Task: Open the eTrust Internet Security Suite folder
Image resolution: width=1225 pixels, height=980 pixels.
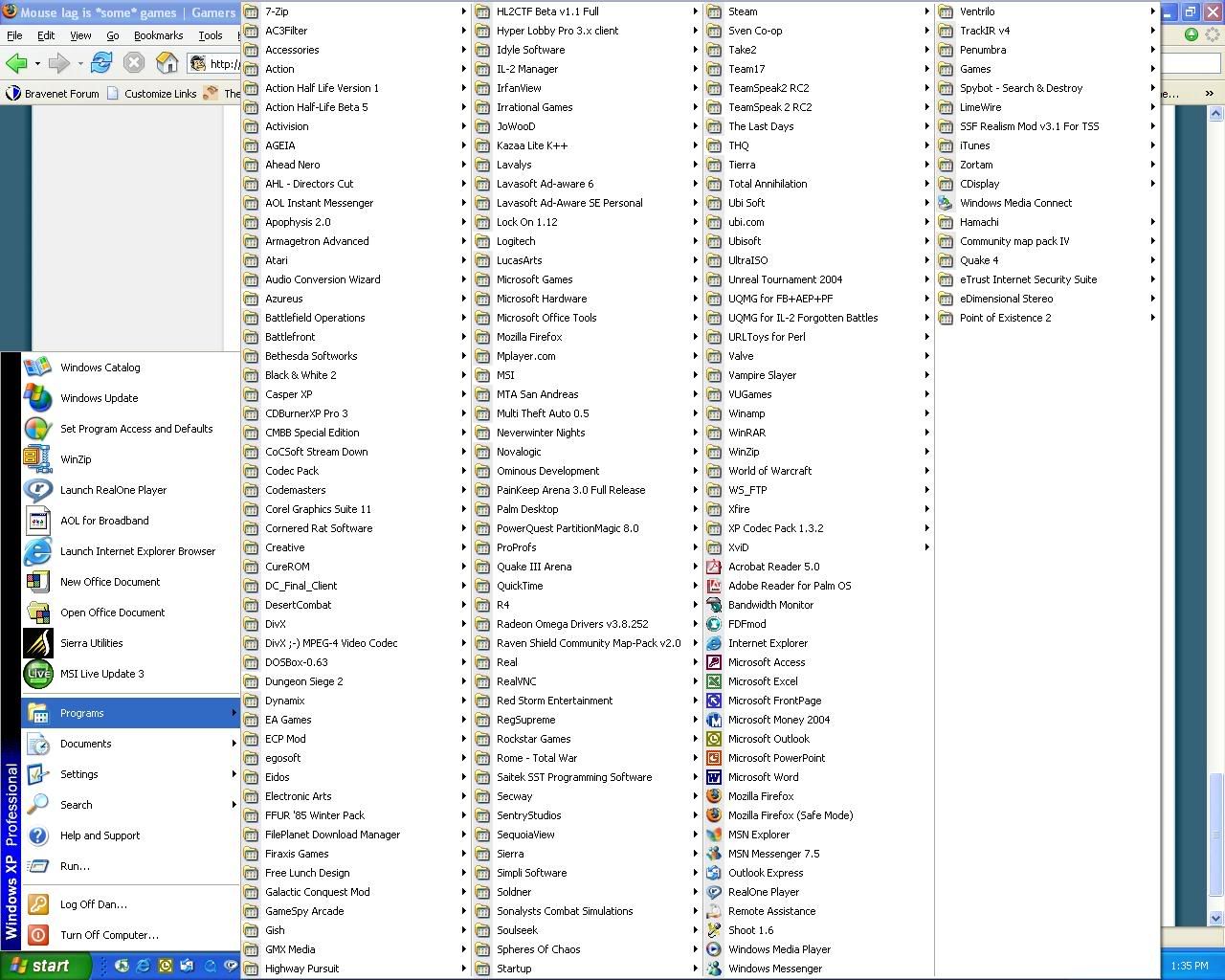Action: 1048,279
